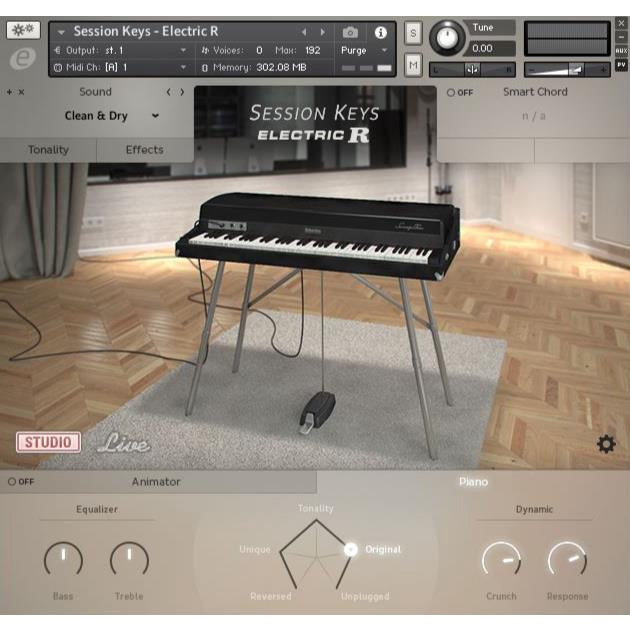Click the Equalizer section label
Screen dimensions: 630x630
(97, 509)
